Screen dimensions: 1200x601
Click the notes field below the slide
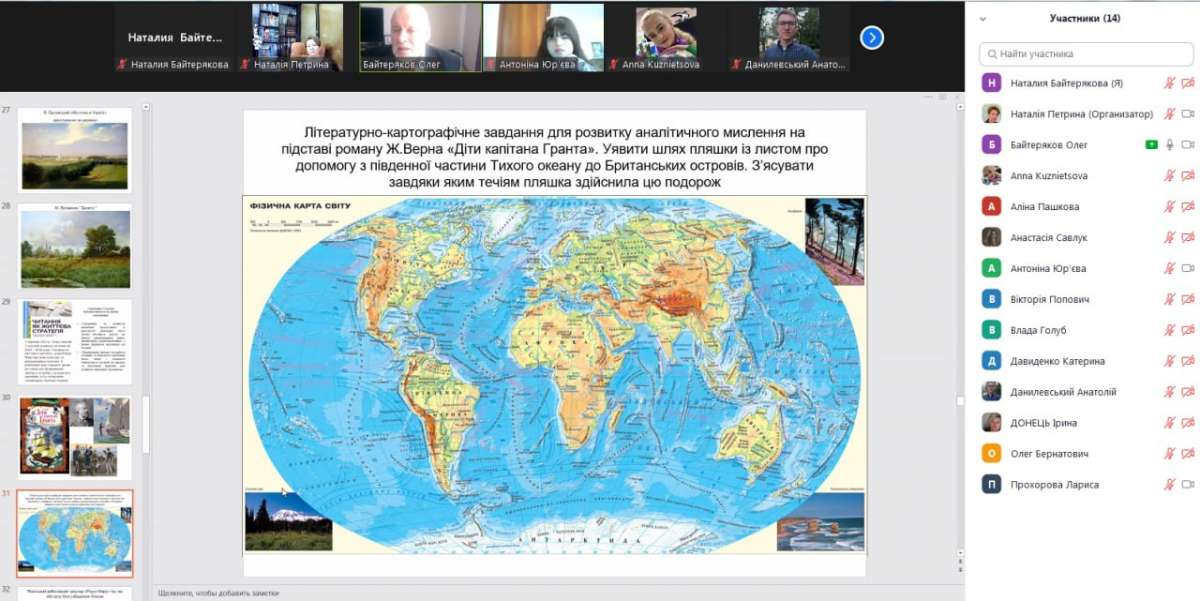coord(500,593)
